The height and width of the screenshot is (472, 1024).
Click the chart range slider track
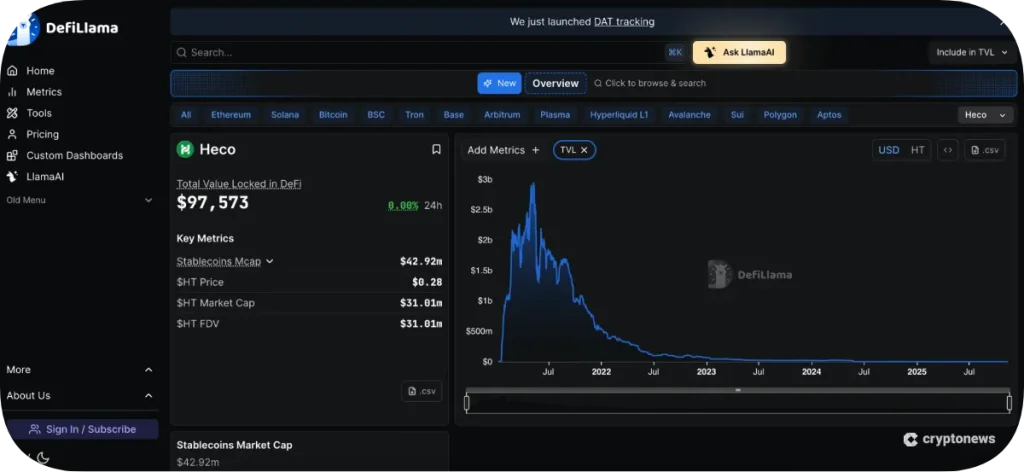(738, 403)
